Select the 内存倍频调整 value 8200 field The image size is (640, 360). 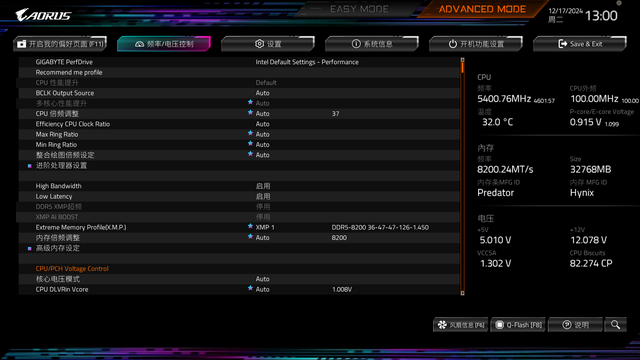pyautogui.click(x=339, y=238)
